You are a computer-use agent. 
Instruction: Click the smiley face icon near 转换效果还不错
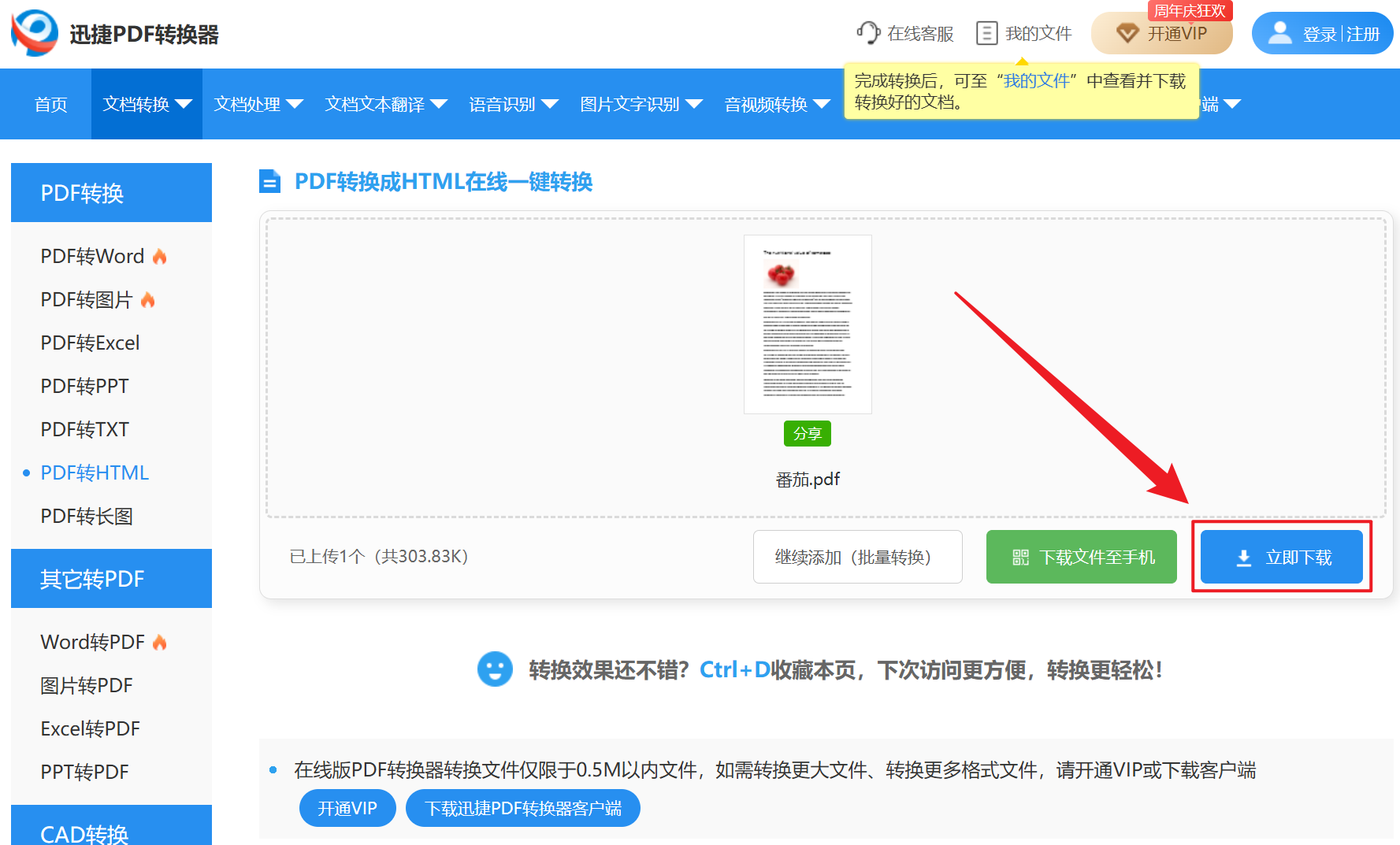[x=495, y=670]
